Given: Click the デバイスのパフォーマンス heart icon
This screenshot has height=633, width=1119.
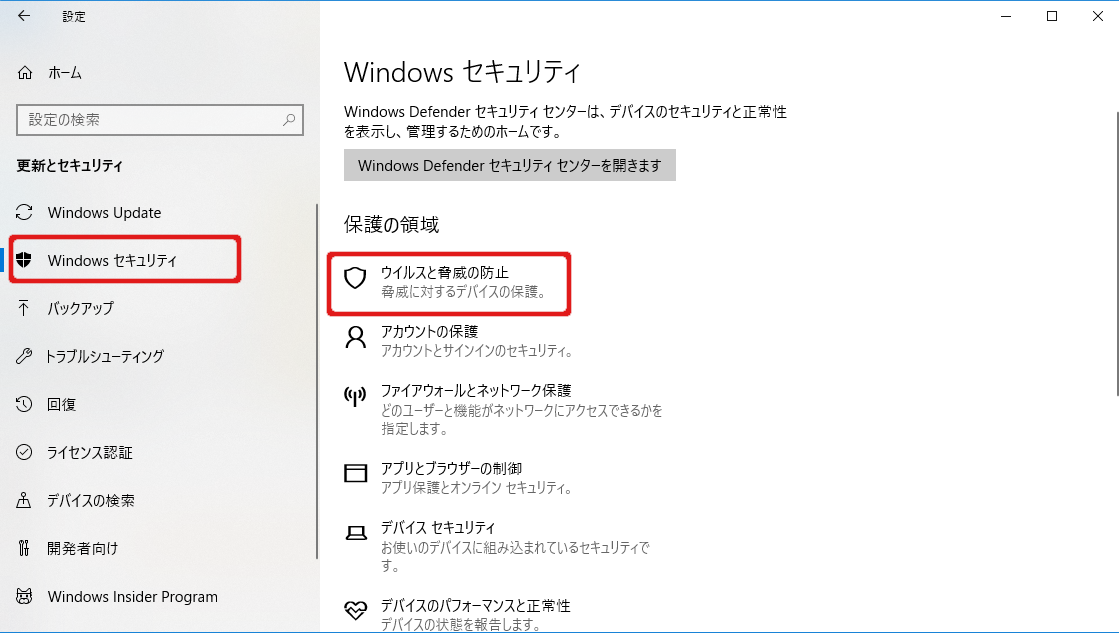Looking at the screenshot, I should pyautogui.click(x=355, y=609).
